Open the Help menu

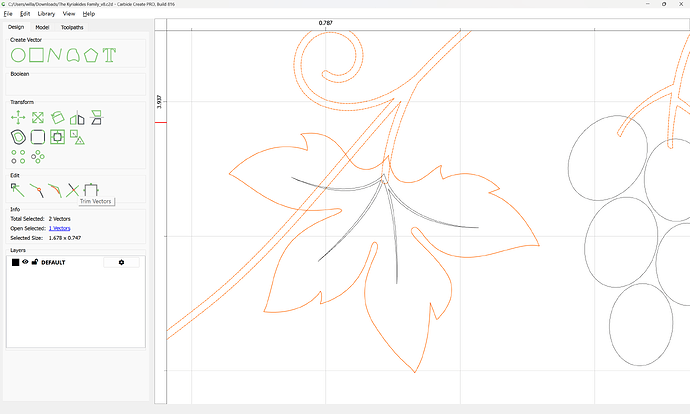(x=89, y=14)
